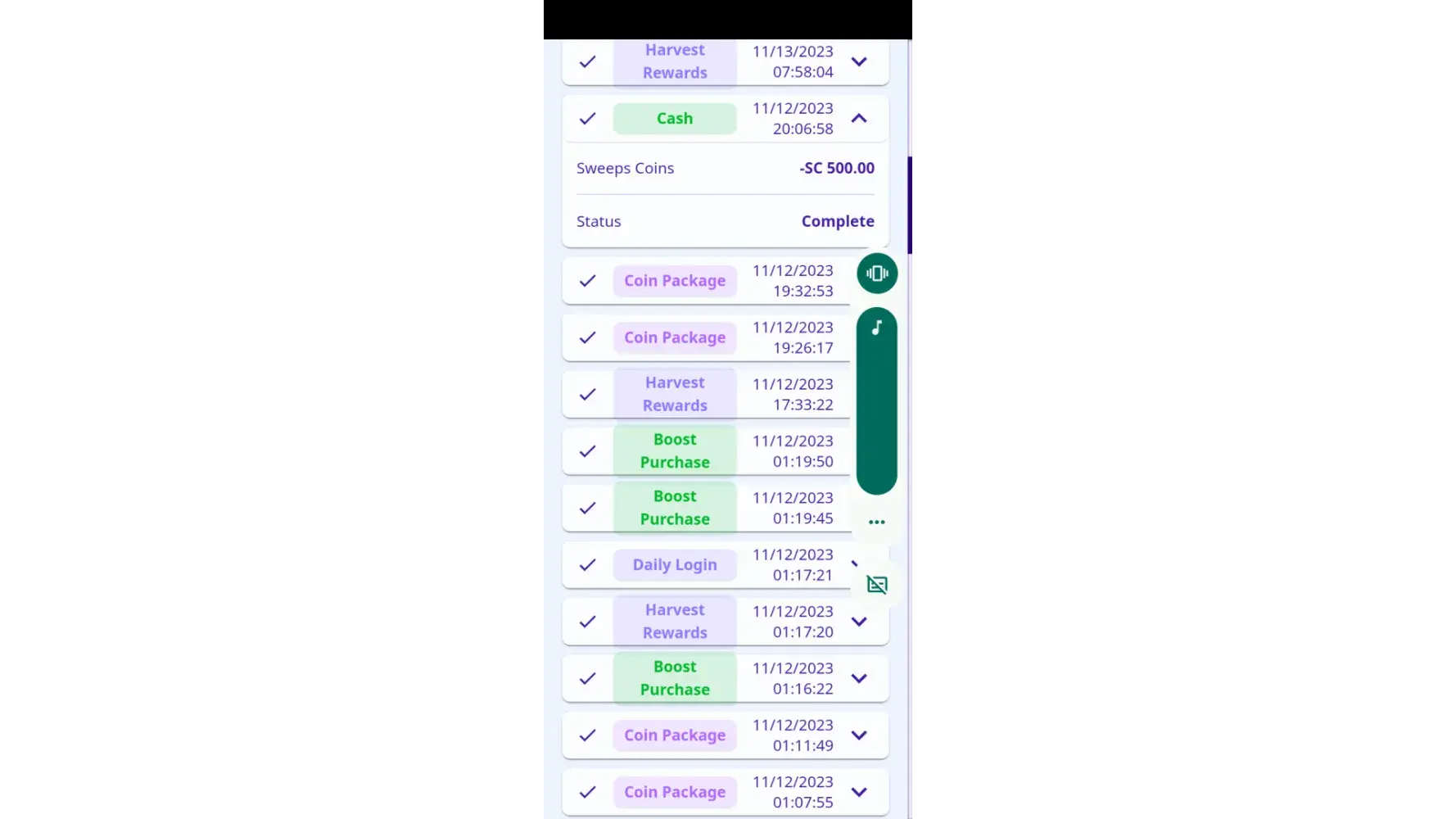Expand the 07:58:04 Harvest Rewards entry
The height and width of the screenshot is (819, 1456).
coord(859,61)
